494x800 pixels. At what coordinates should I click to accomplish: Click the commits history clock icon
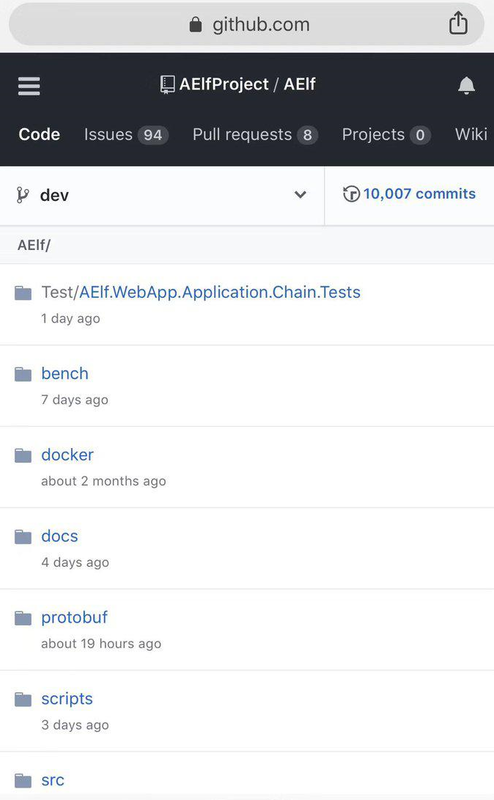tap(352, 194)
